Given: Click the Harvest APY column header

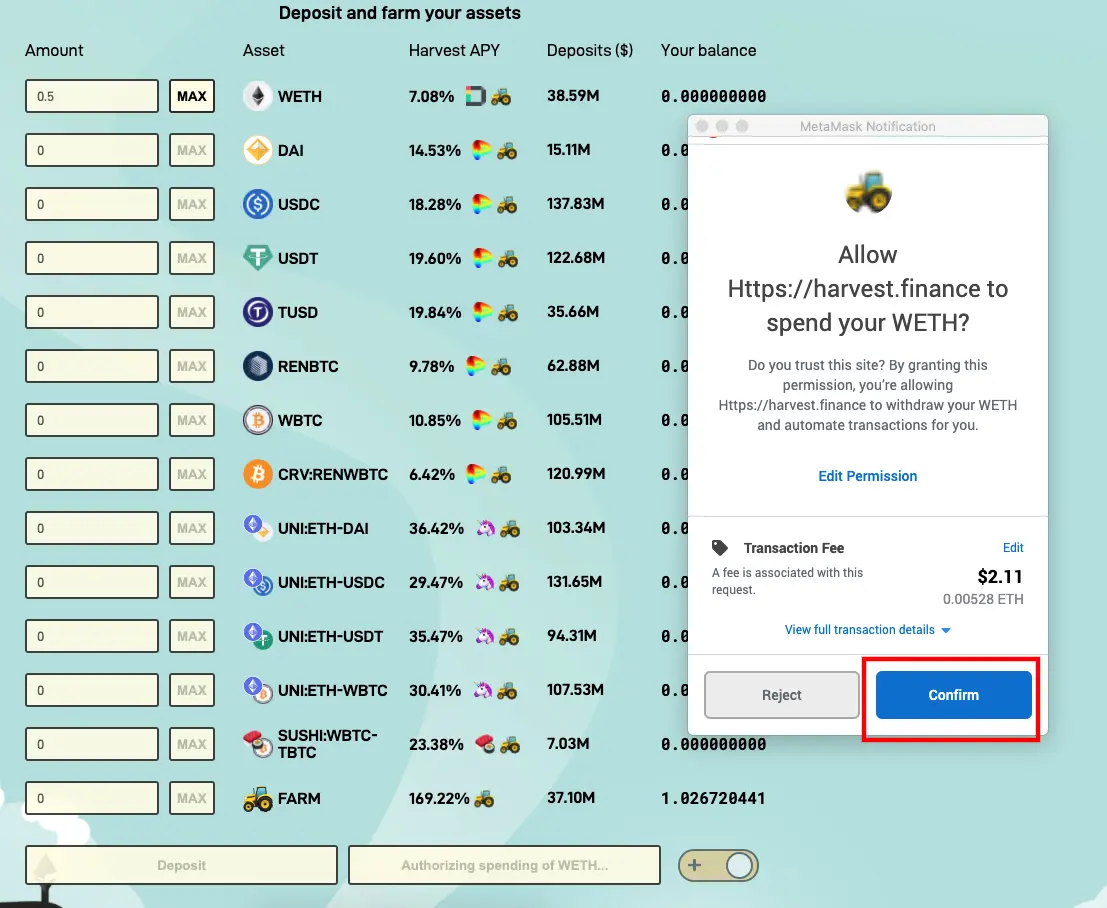Looking at the screenshot, I should (454, 50).
